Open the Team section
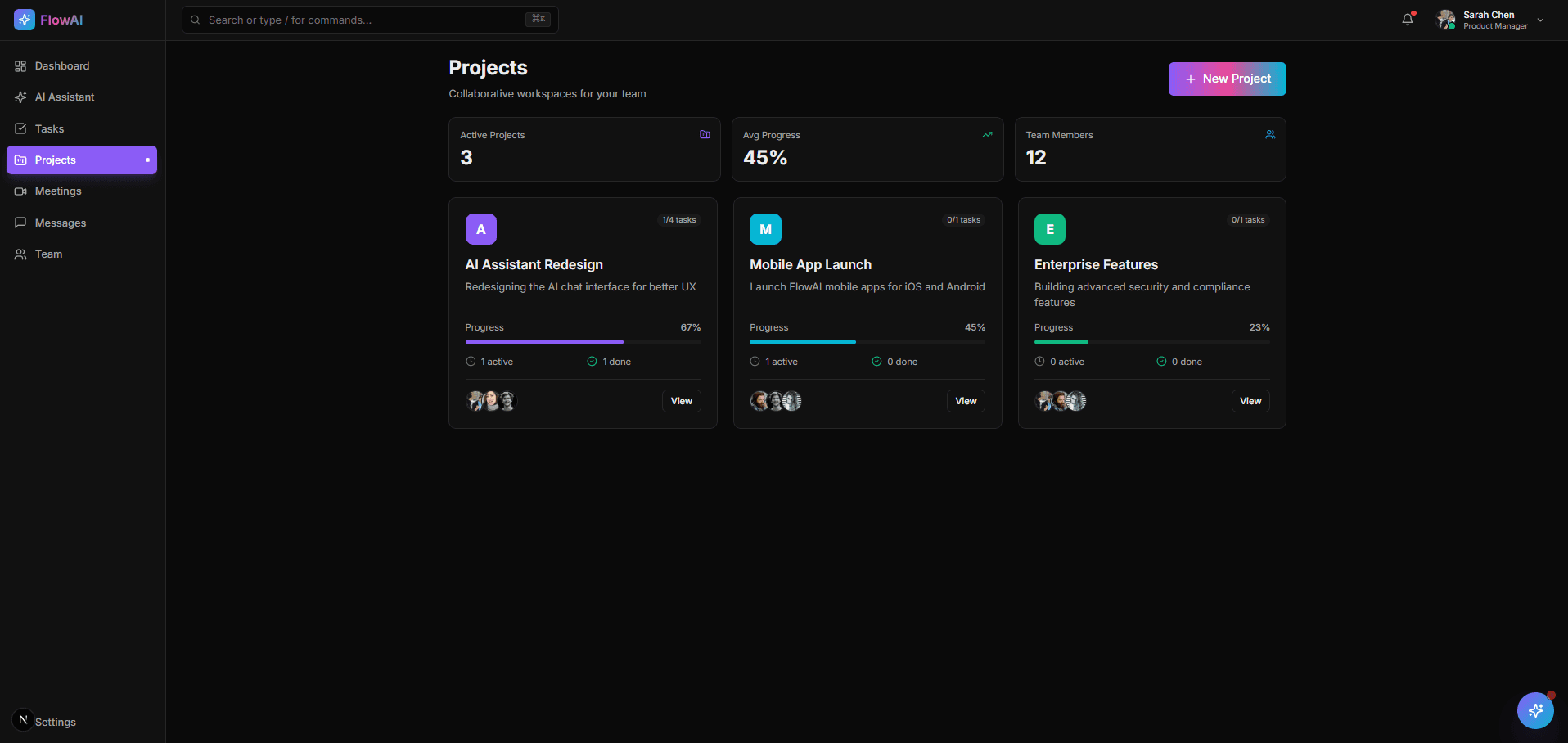The height and width of the screenshot is (743, 1568). coord(47,254)
